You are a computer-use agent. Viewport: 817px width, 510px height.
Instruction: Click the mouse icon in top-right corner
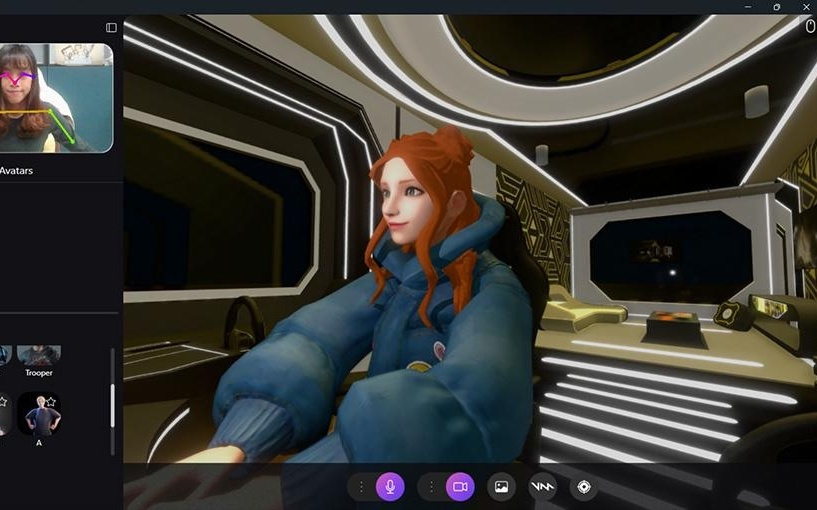click(x=810, y=26)
